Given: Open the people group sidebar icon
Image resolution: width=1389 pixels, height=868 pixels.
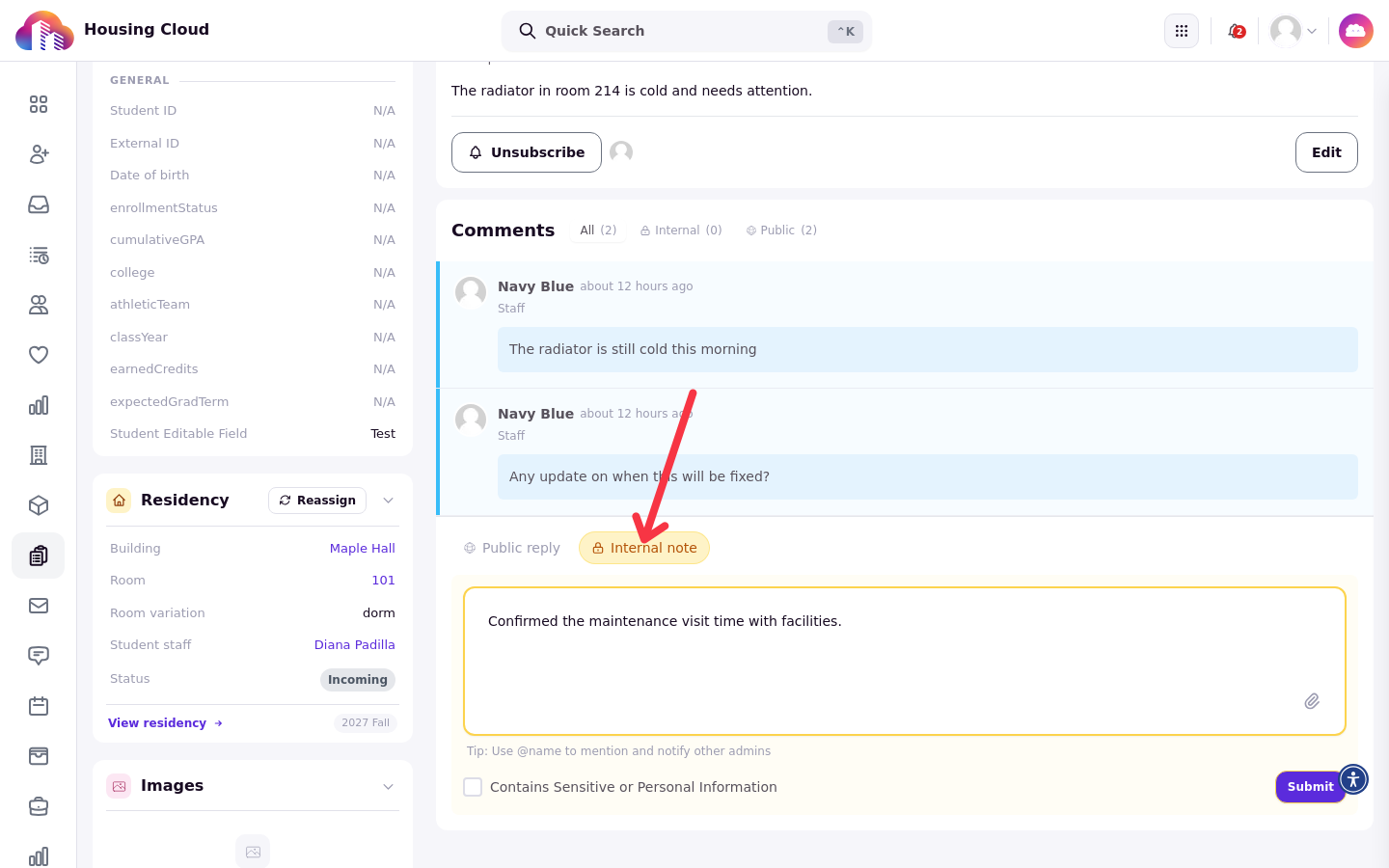Looking at the screenshot, I should coord(39,305).
